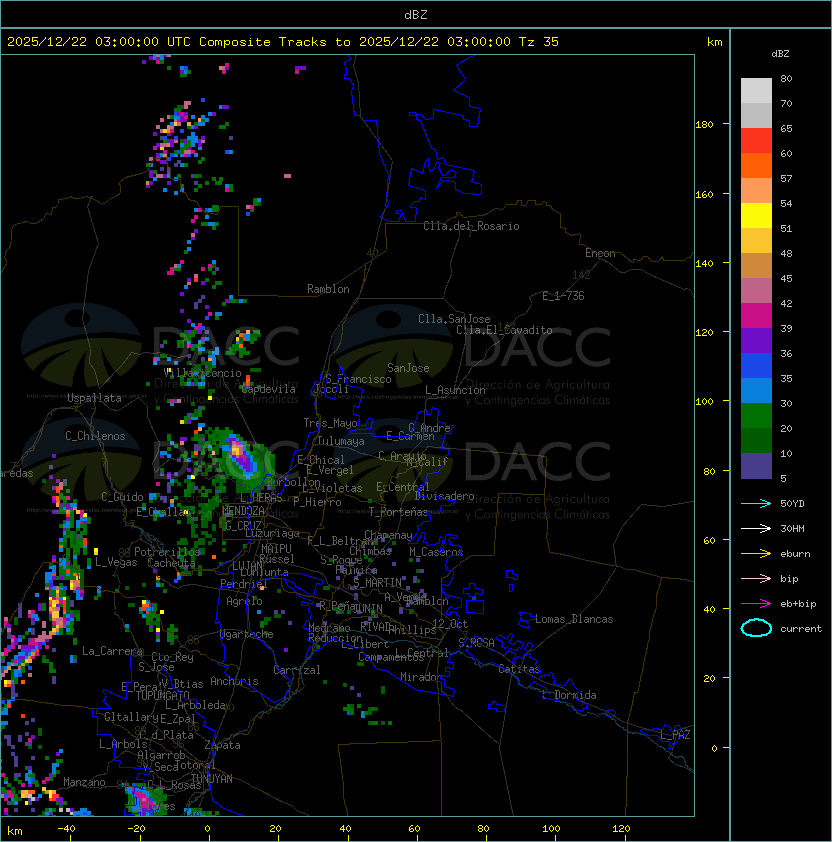The image size is (832, 842).
Task: Click the Lomas_Blancas place label
Action: 574,619
